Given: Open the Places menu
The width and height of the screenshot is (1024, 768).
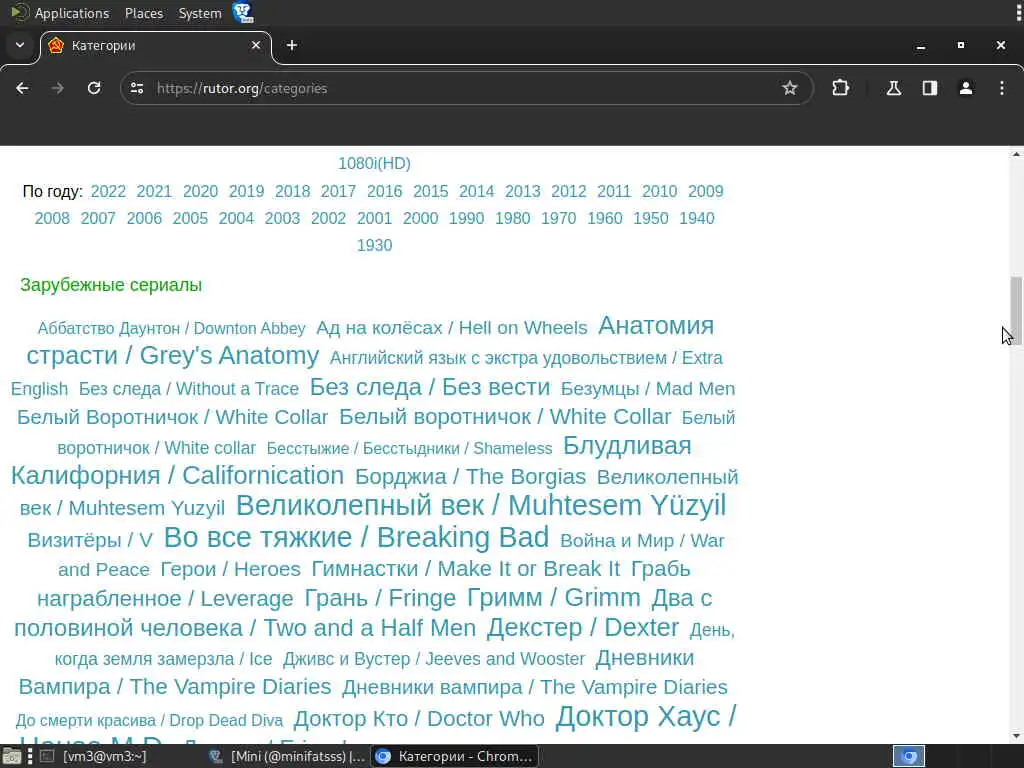Looking at the screenshot, I should 144,13.
